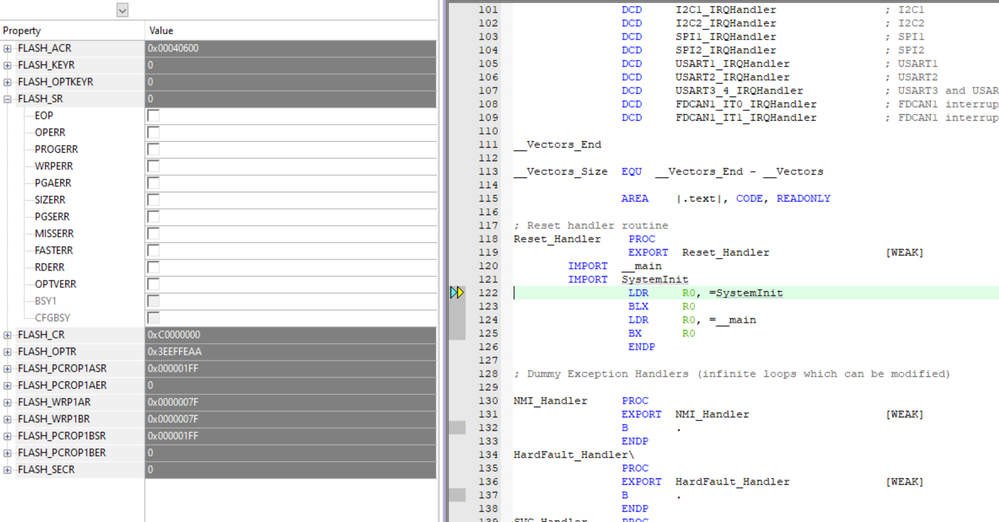This screenshot has width=999, height=522.
Task: Expand the FLASH_ACR register
Action: 7,48
